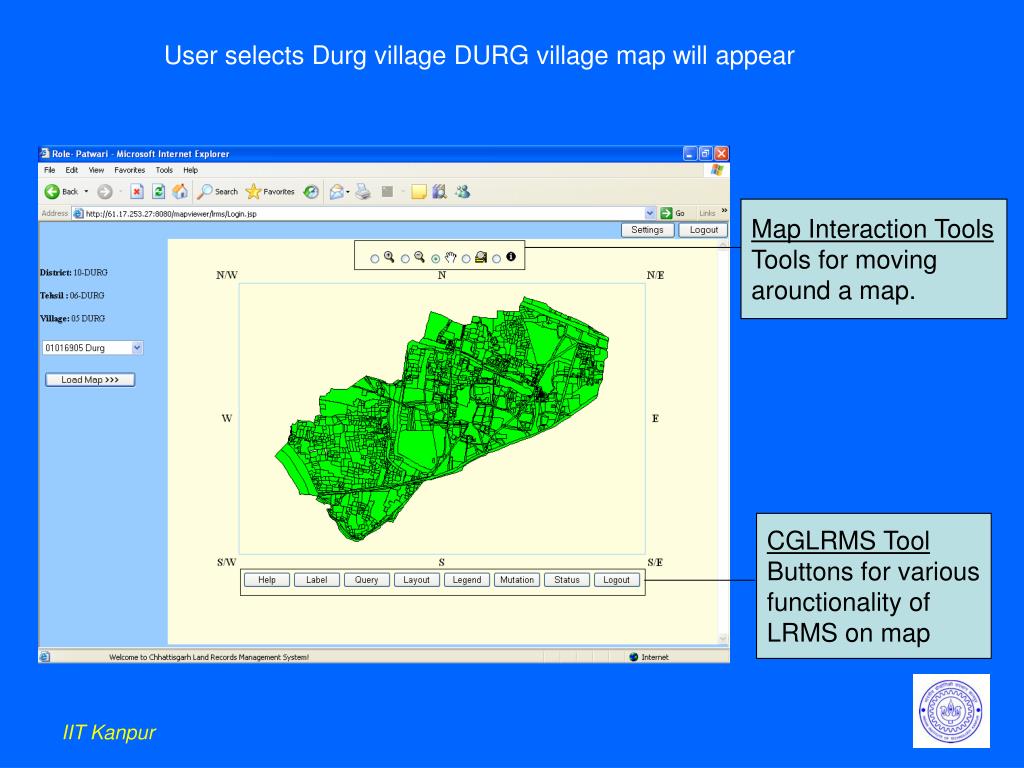
Task: Open the Help menu
Action: [191, 170]
